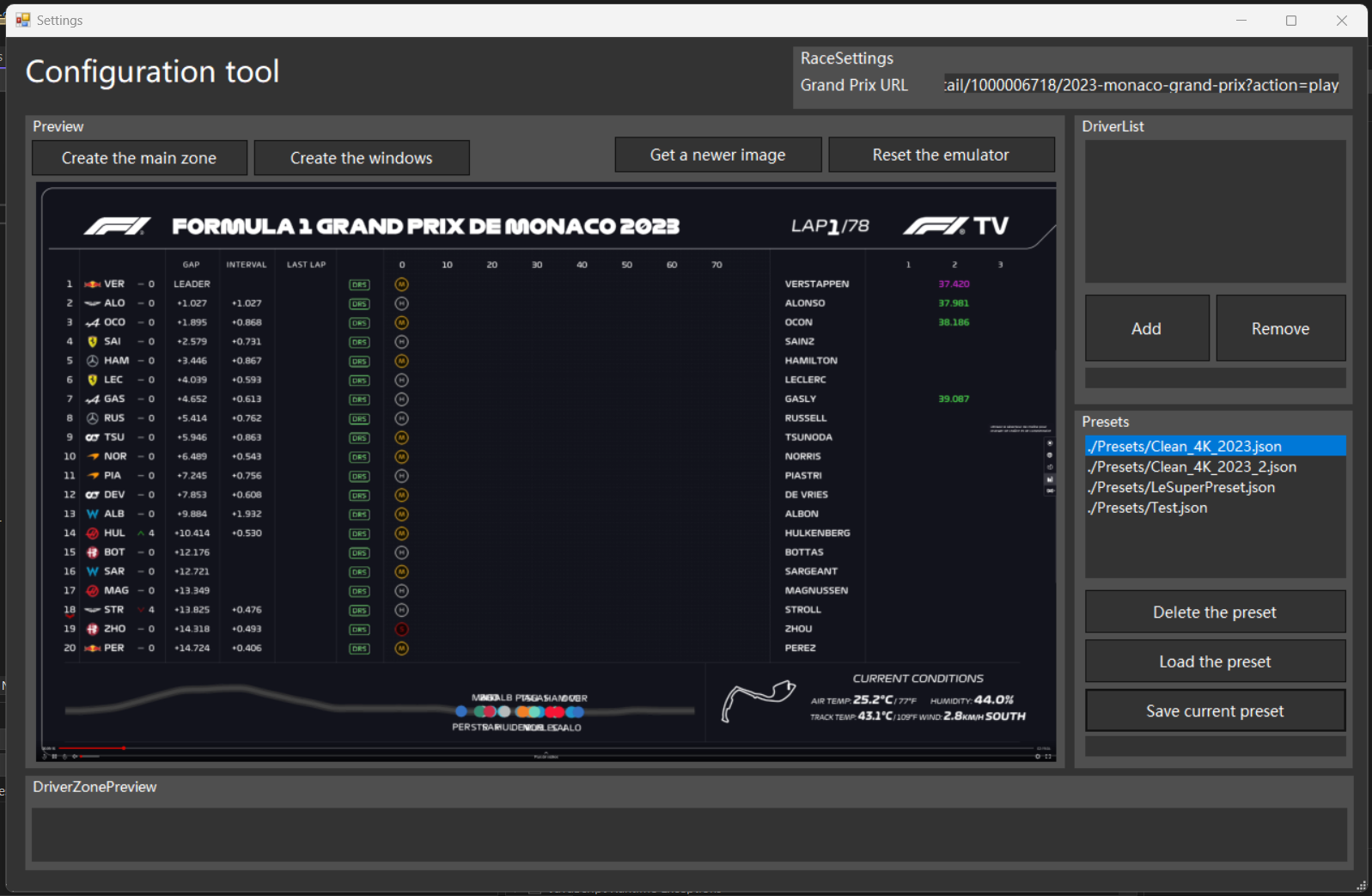Click the F1 logo left of the race title
The height and width of the screenshot is (896, 1372).
118,226
